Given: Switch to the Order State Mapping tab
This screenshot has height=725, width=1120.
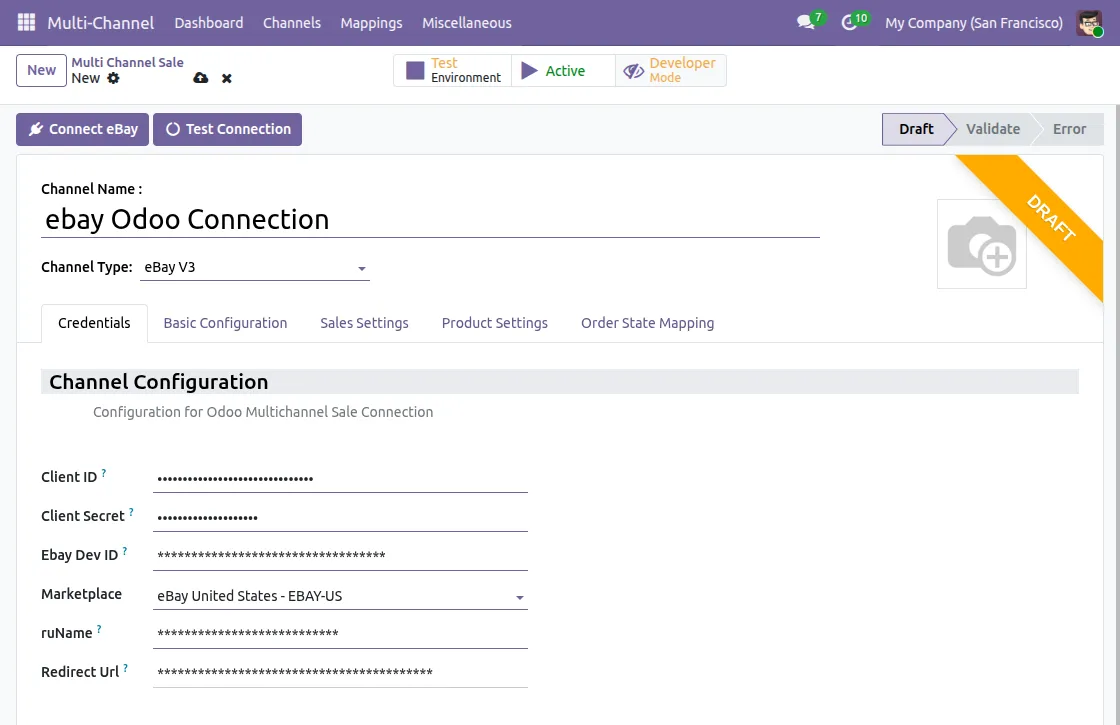Looking at the screenshot, I should point(647,323).
